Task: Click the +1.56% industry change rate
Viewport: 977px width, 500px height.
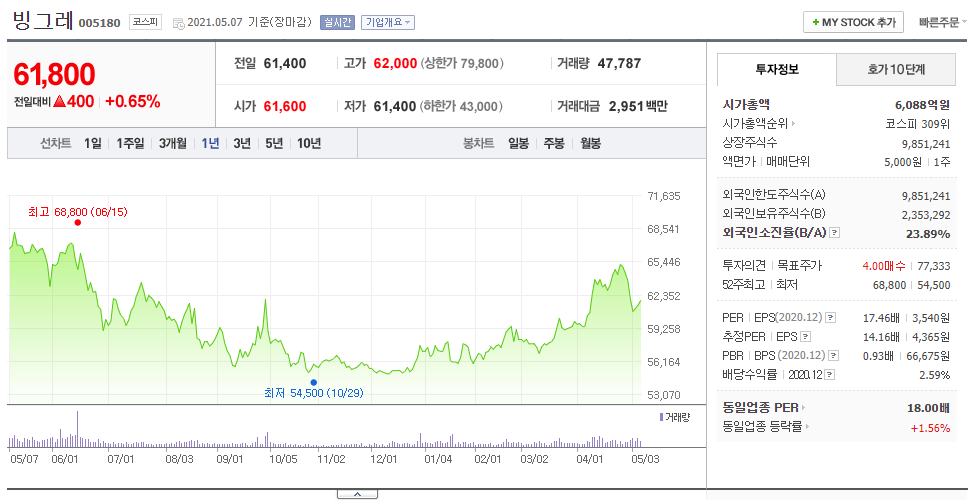Action: [x=930, y=428]
